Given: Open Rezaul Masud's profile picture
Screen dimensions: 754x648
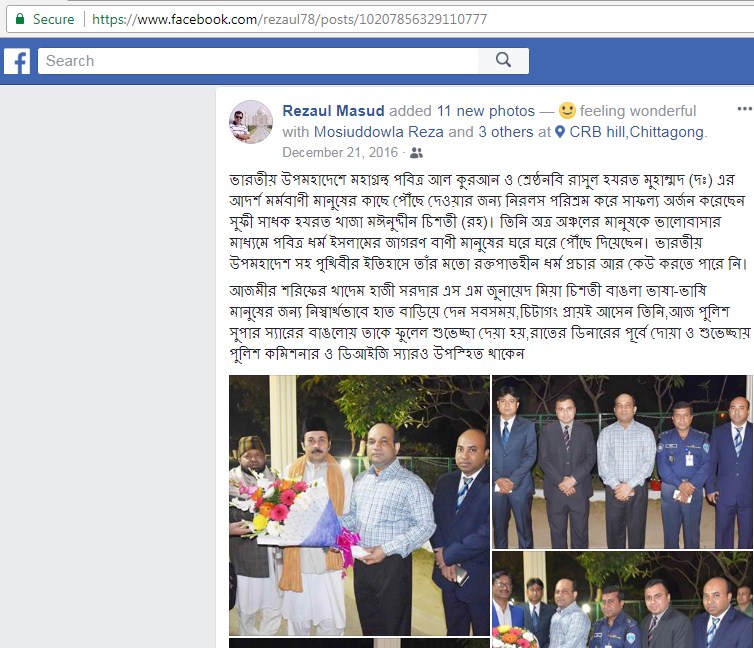Looking at the screenshot, I should (251, 122).
